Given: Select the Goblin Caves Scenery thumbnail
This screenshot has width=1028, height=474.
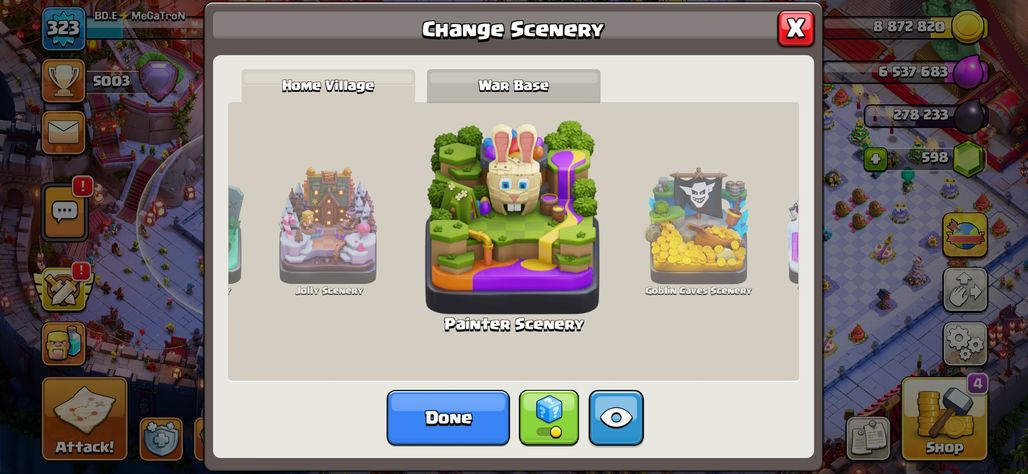Looking at the screenshot, I should coord(698,231).
